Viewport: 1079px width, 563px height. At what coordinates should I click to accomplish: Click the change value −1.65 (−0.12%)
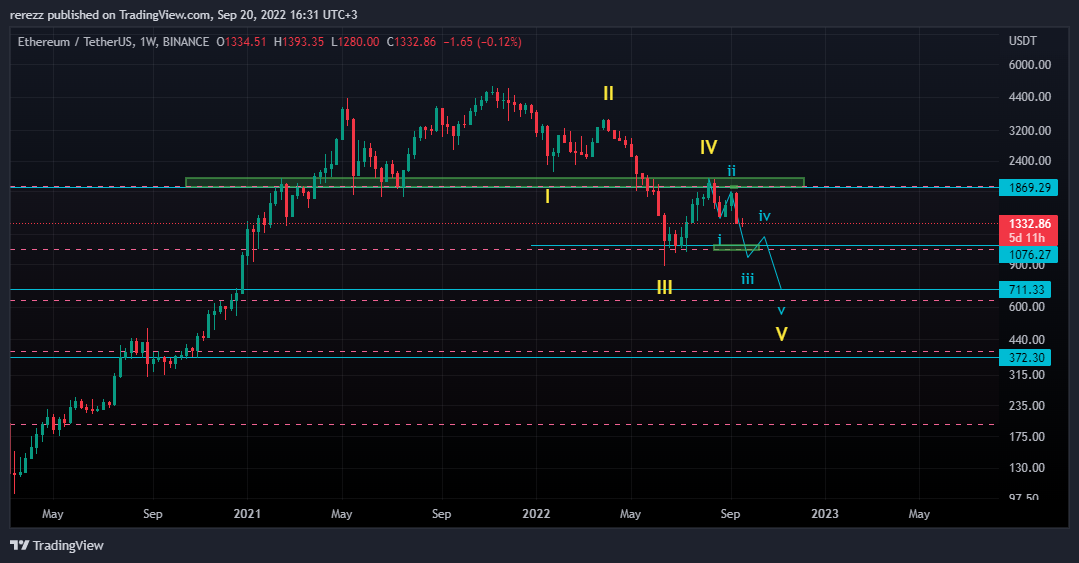pos(482,42)
